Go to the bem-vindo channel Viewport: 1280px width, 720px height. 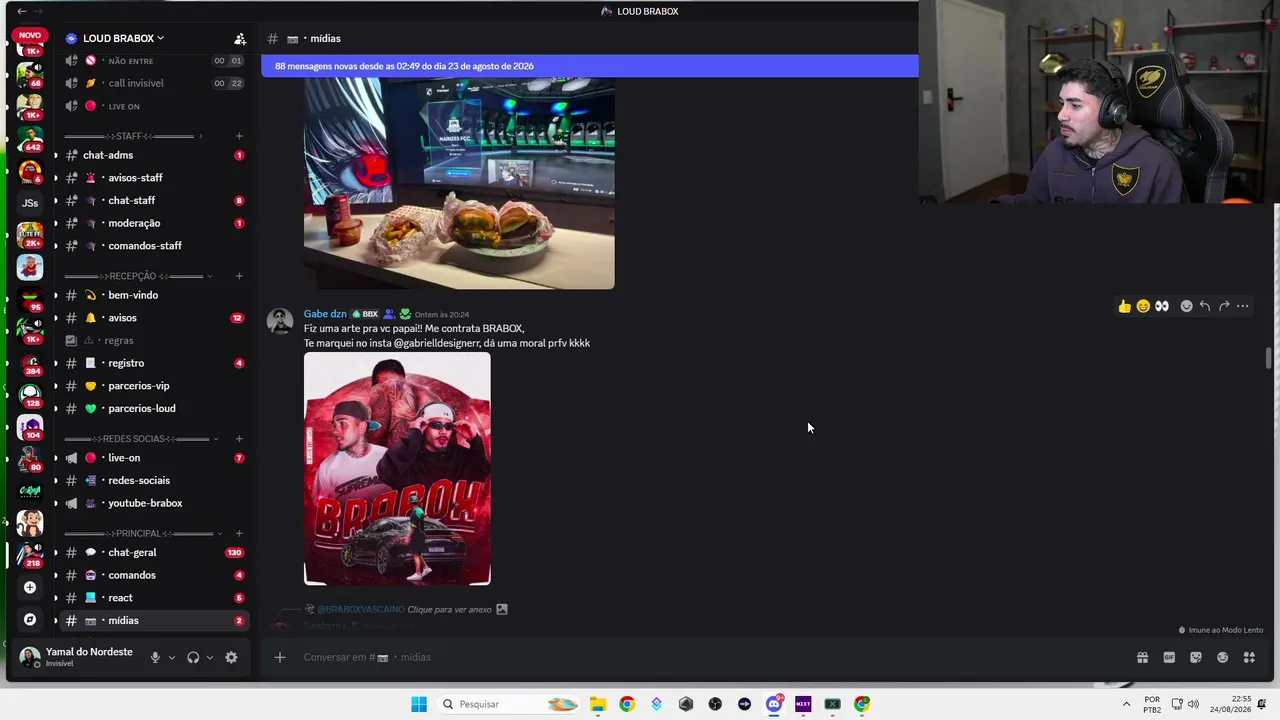[154, 295]
